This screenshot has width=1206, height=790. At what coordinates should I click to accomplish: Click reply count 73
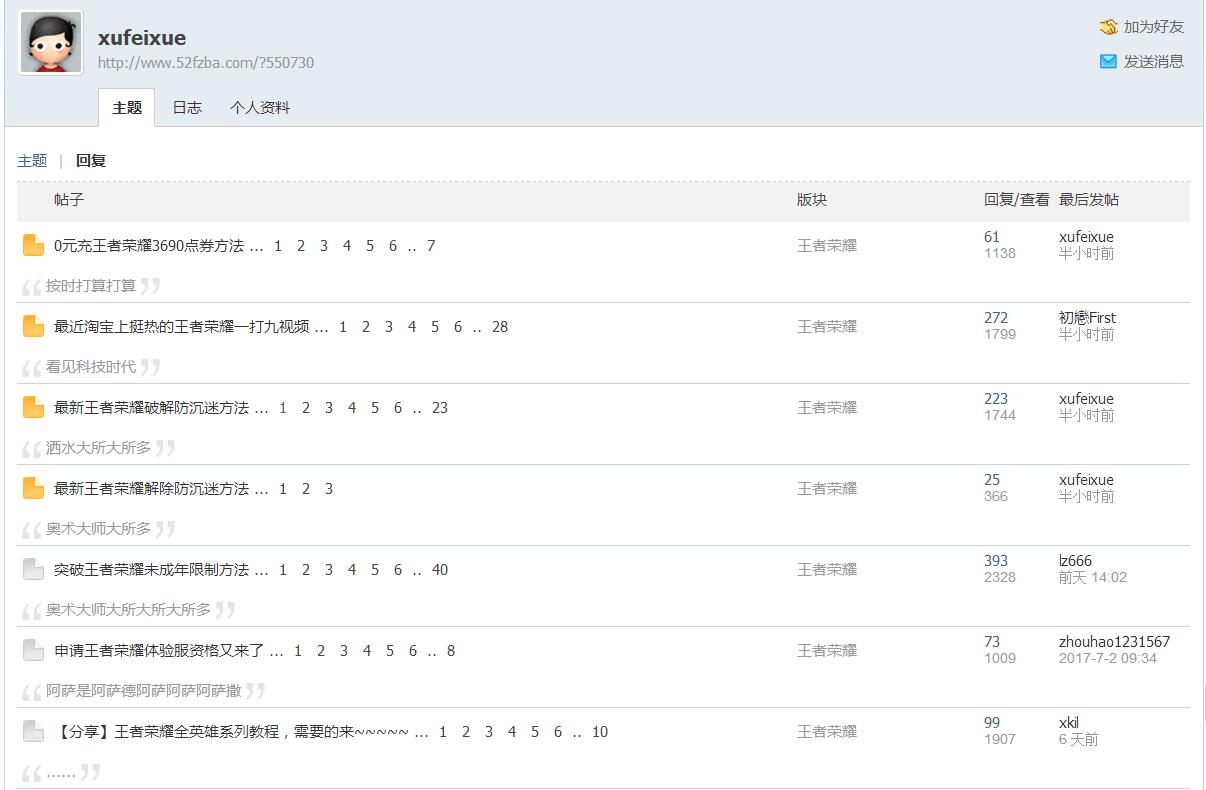(992, 642)
